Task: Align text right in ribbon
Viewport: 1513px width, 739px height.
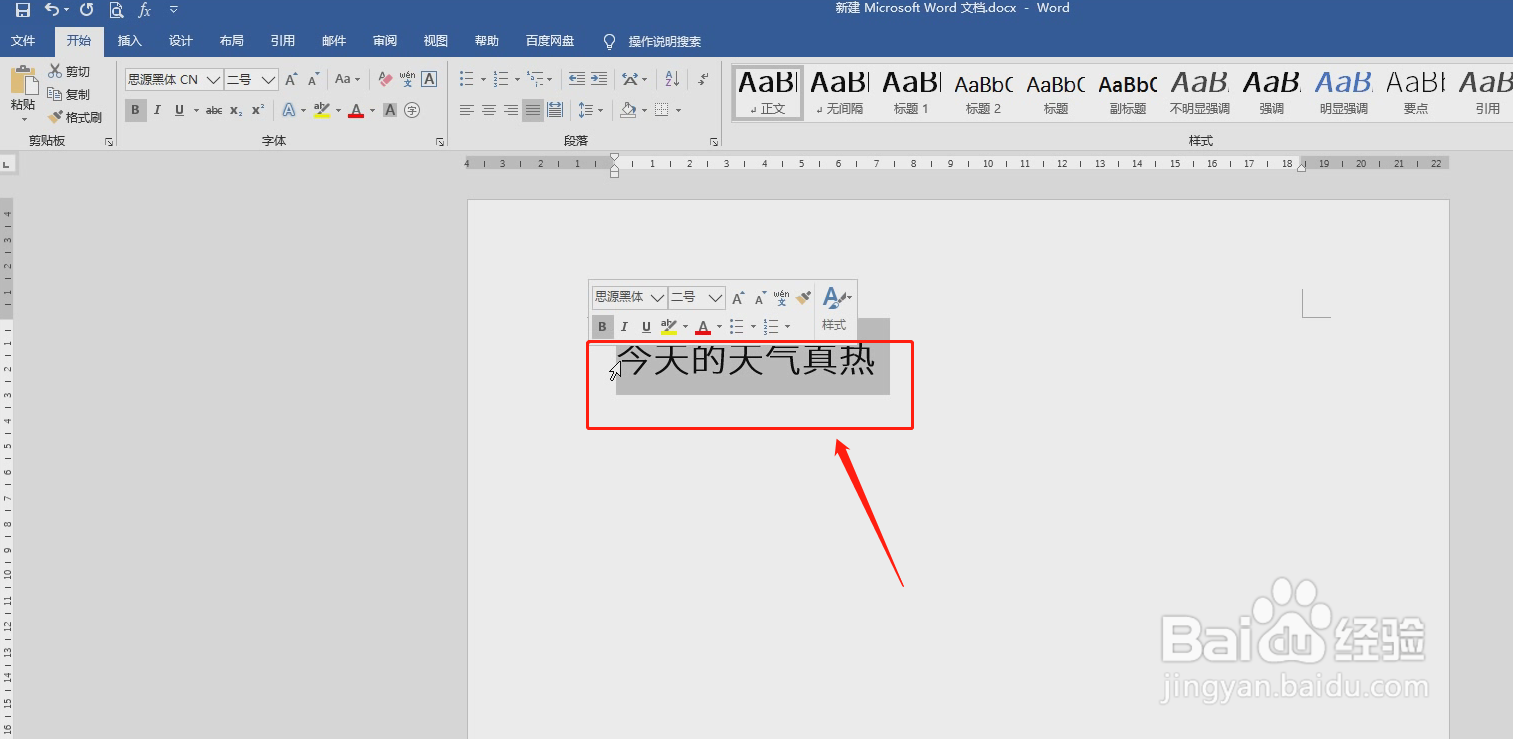Action: (511, 110)
